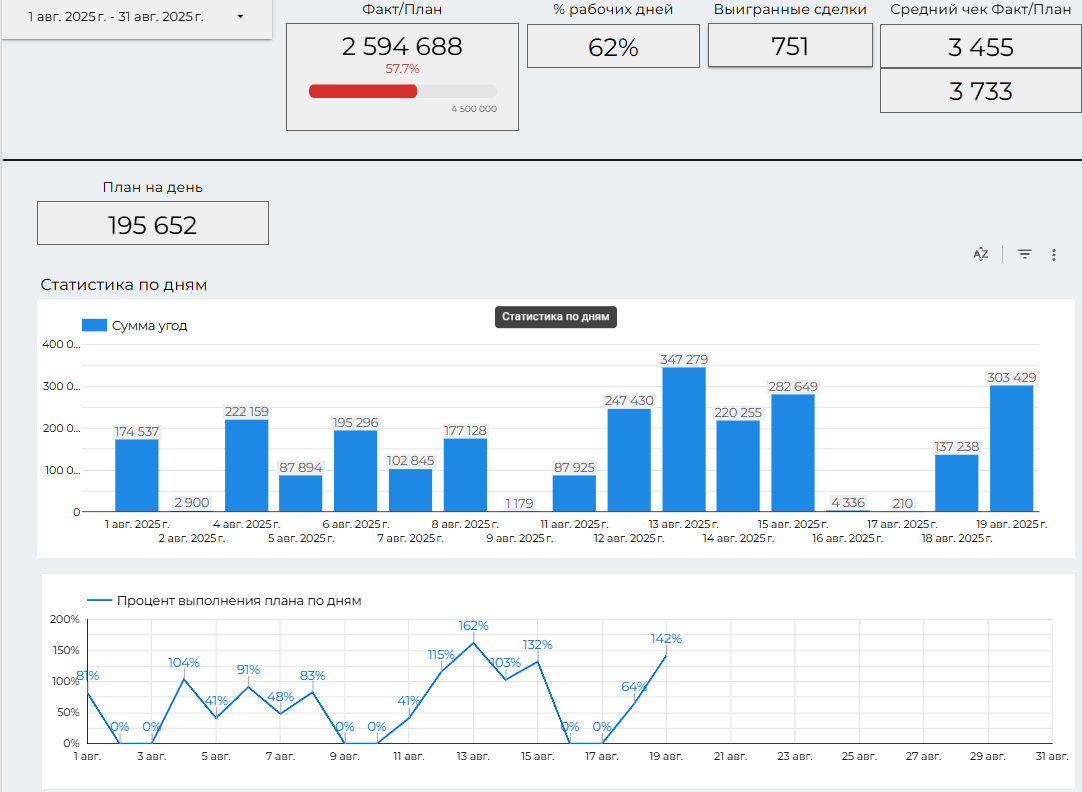Click the 'Процент выполнения плана по дням' legend line

[x=99, y=601]
